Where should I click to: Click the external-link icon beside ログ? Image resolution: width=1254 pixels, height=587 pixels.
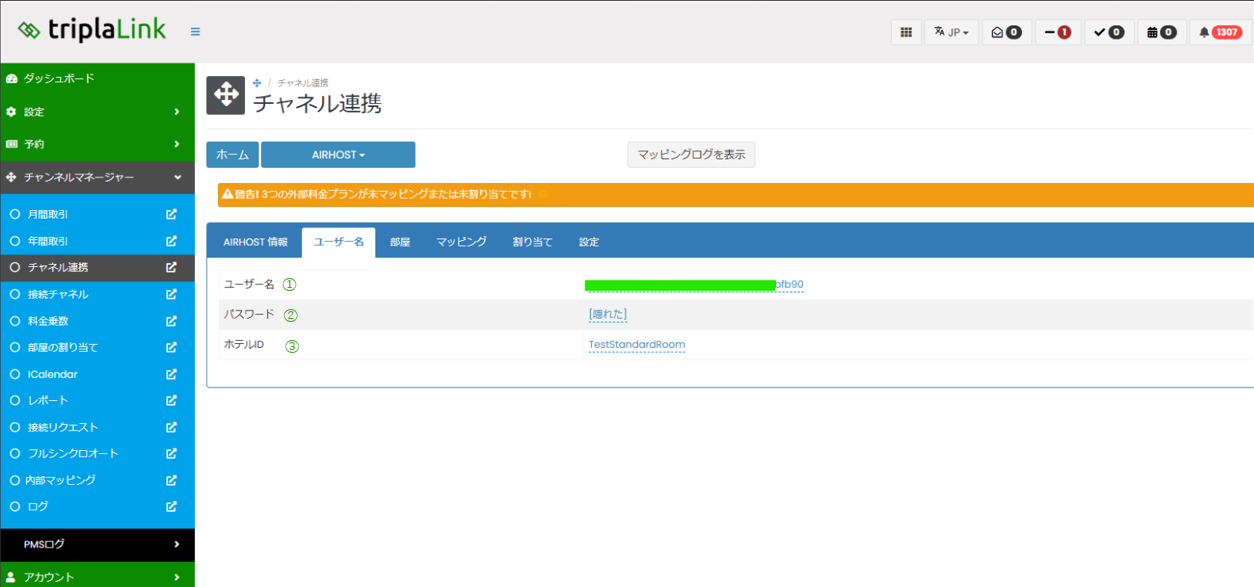point(172,507)
